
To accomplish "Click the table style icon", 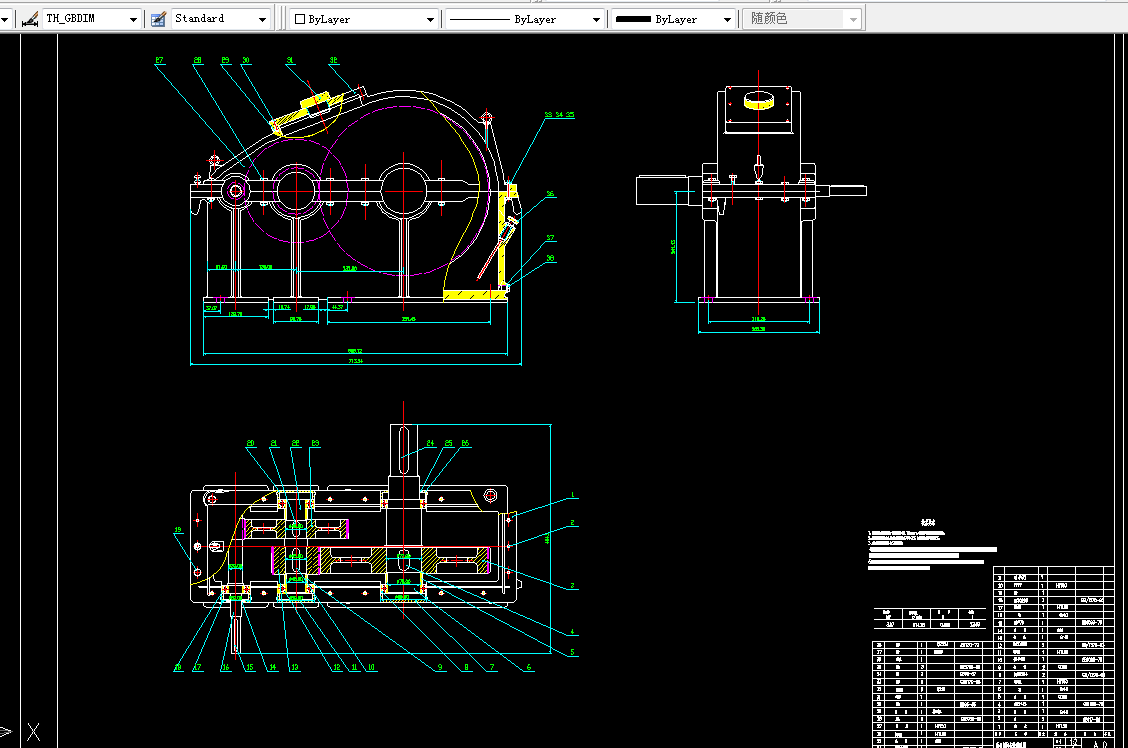I will (x=158, y=19).
